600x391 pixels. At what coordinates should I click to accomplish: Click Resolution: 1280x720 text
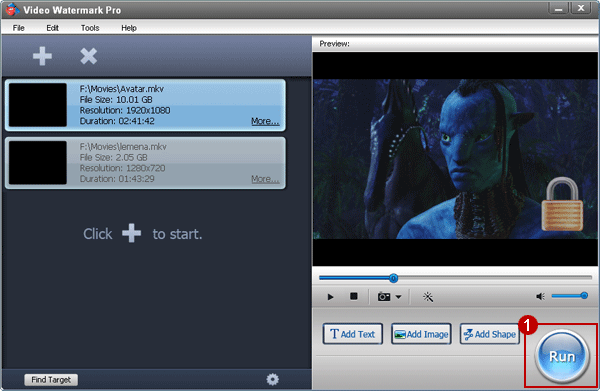[122, 168]
